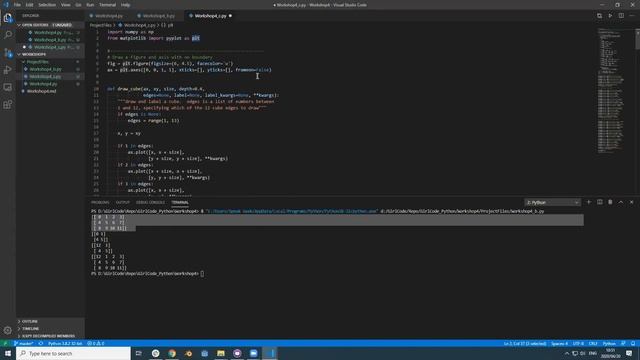640x360 pixels.
Task: Click the synchronize changes icon in status bar
Action: point(41,344)
